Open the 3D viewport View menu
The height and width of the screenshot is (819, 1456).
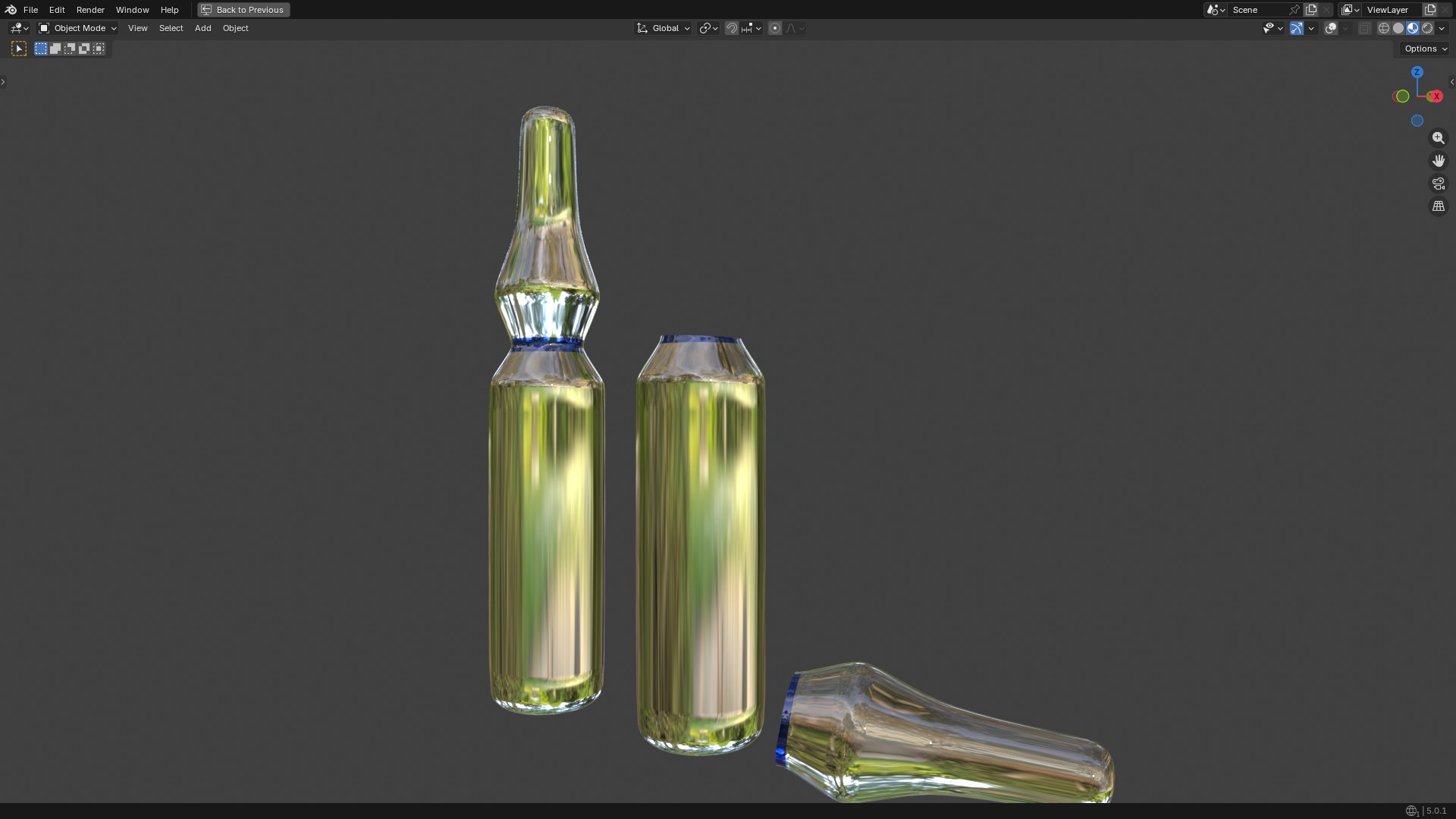tap(137, 28)
